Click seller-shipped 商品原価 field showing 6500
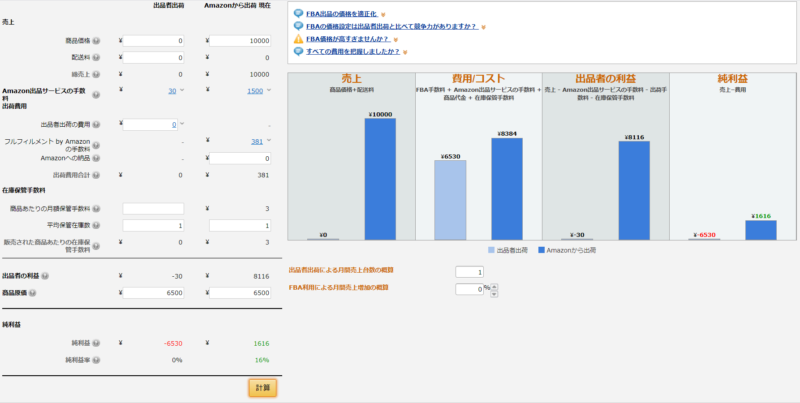This screenshot has width=800, height=403. click(153, 293)
